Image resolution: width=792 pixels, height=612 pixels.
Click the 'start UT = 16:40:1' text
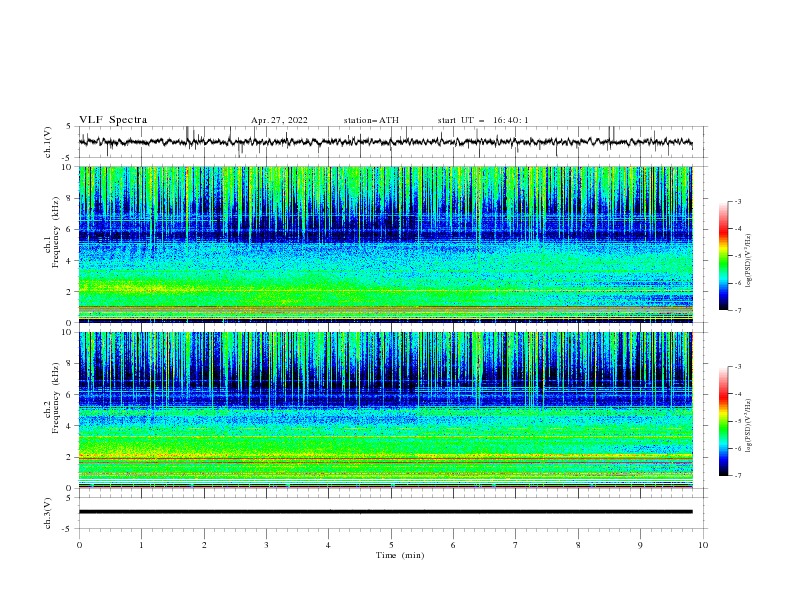pyautogui.click(x=483, y=120)
